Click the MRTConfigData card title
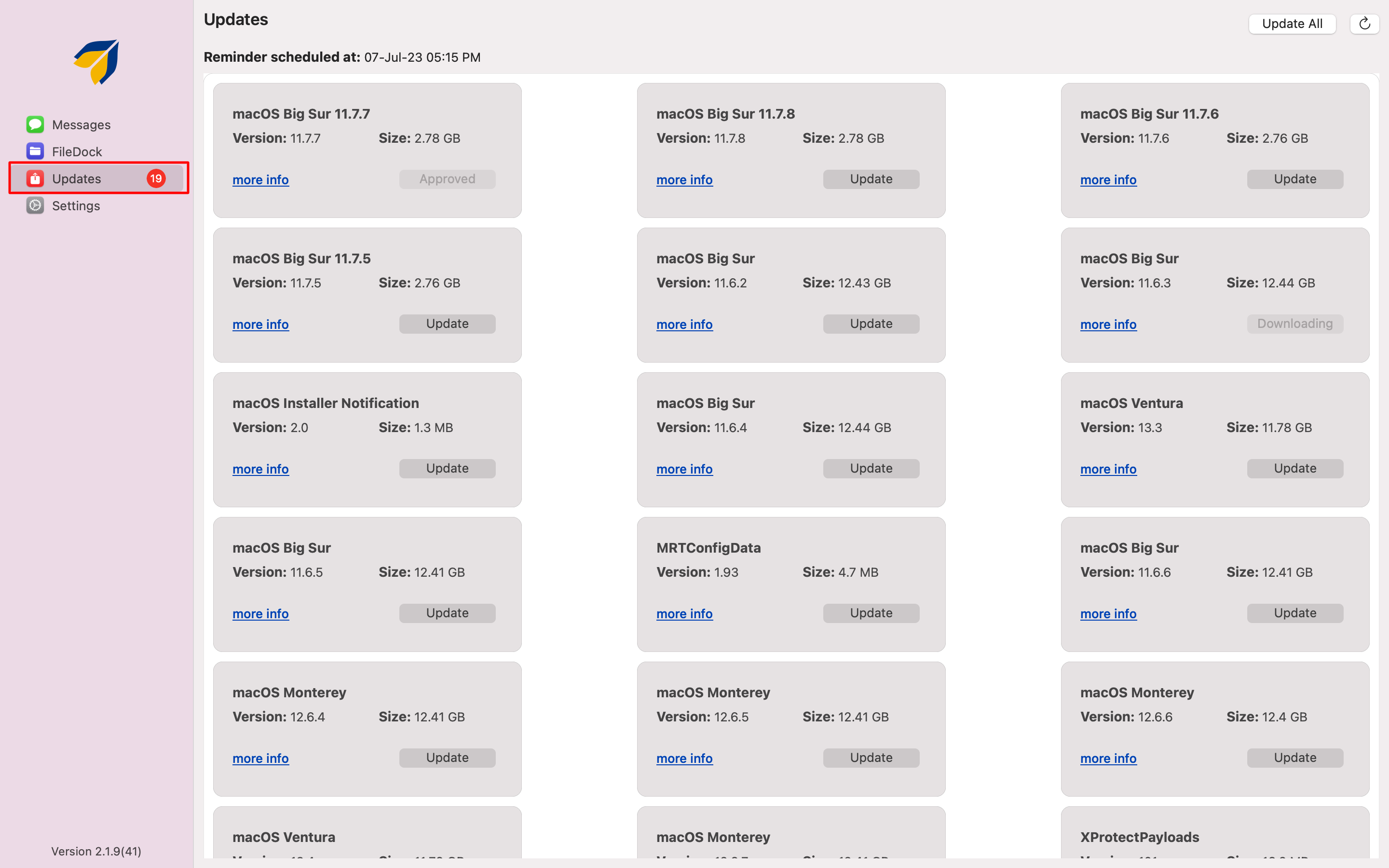Screen dimensions: 1389x868 708,548
